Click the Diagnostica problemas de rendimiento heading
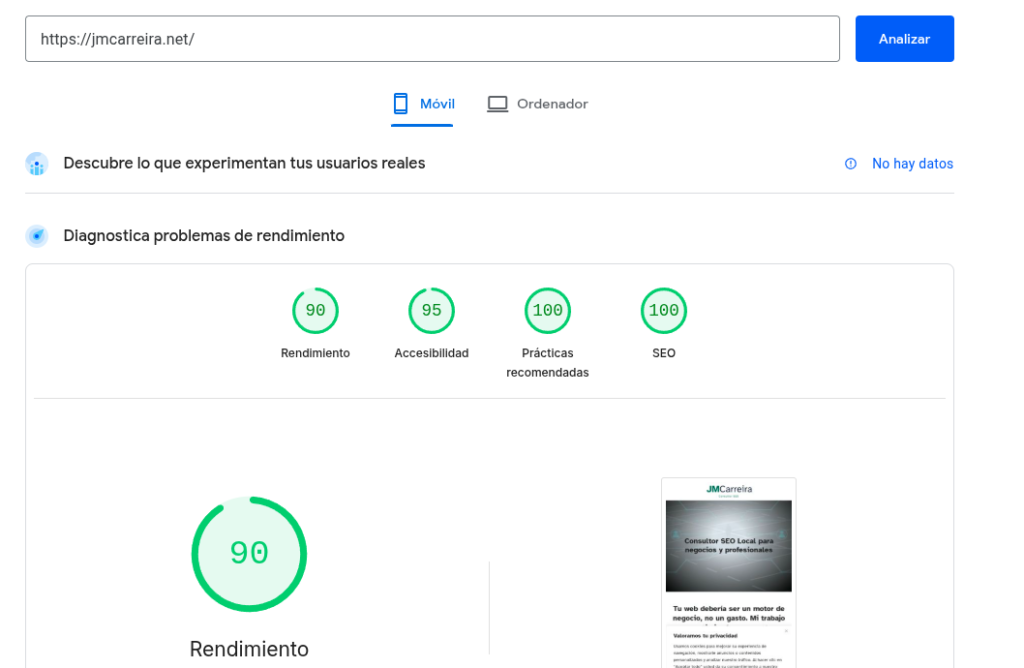Viewport: 1024px width, 668px height. point(203,236)
